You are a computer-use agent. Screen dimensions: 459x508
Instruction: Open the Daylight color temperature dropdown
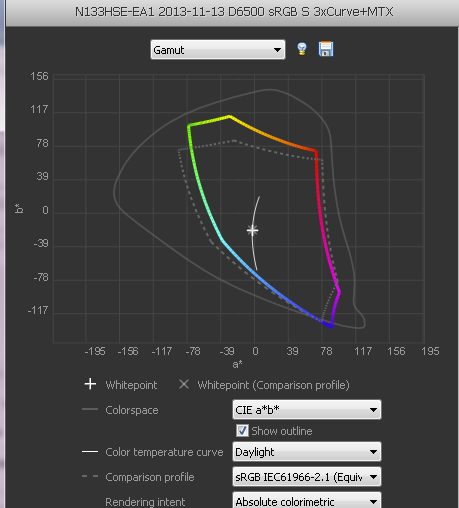307,452
